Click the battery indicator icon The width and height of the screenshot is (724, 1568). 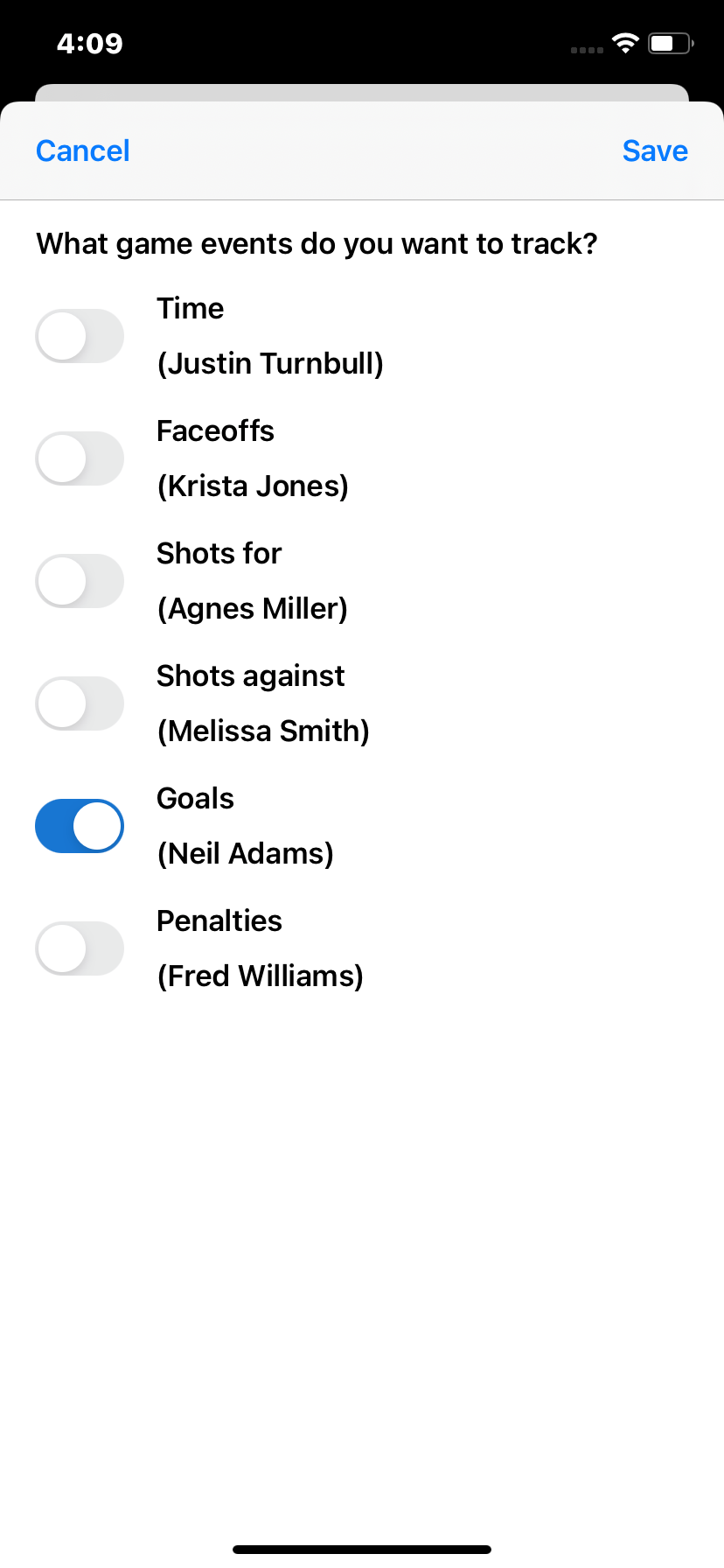(671, 43)
